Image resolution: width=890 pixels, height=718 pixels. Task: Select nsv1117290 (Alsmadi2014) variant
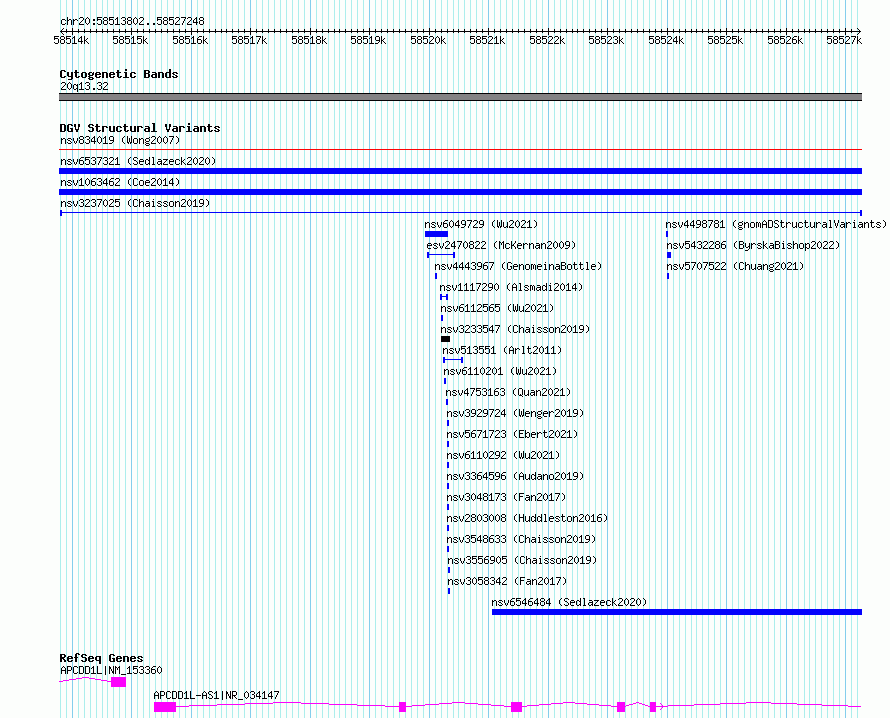click(x=511, y=287)
